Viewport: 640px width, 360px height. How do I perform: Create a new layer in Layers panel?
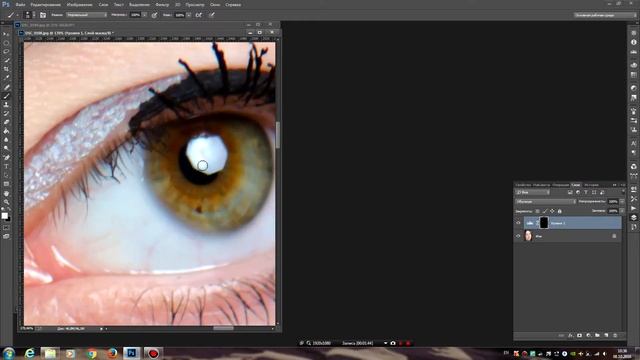tap(606, 335)
